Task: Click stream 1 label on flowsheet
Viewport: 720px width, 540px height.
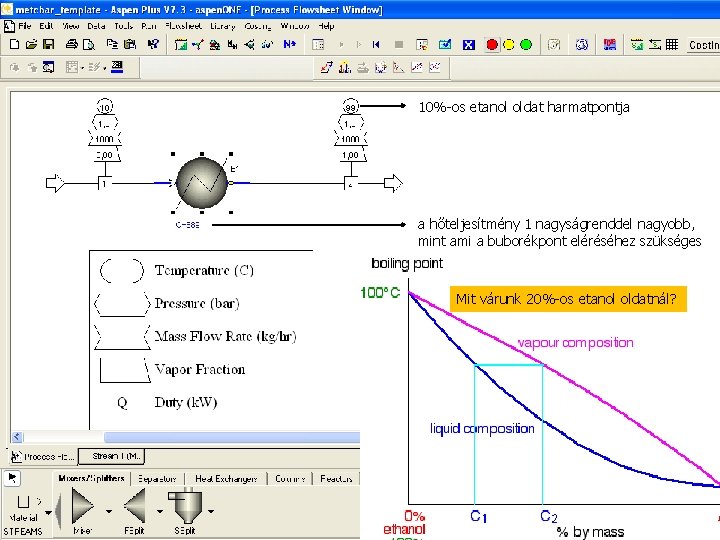Action: pos(104,184)
